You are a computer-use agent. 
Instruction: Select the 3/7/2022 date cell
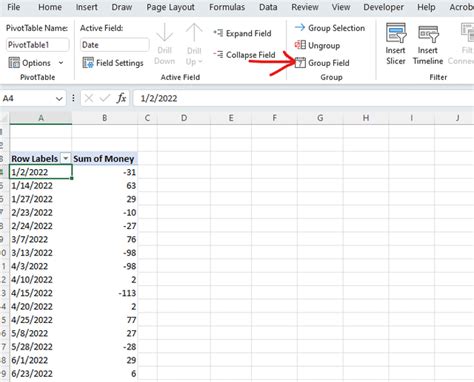click(41, 239)
